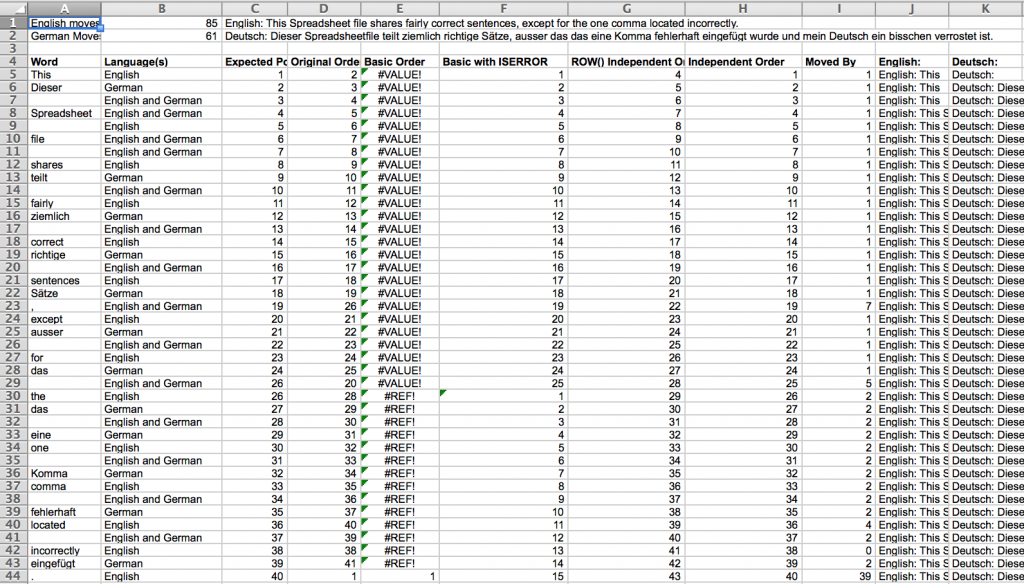1024x584 pixels.
Task: Click the Word heading cell
Action: pyautogui.click(x=65, y=62)
